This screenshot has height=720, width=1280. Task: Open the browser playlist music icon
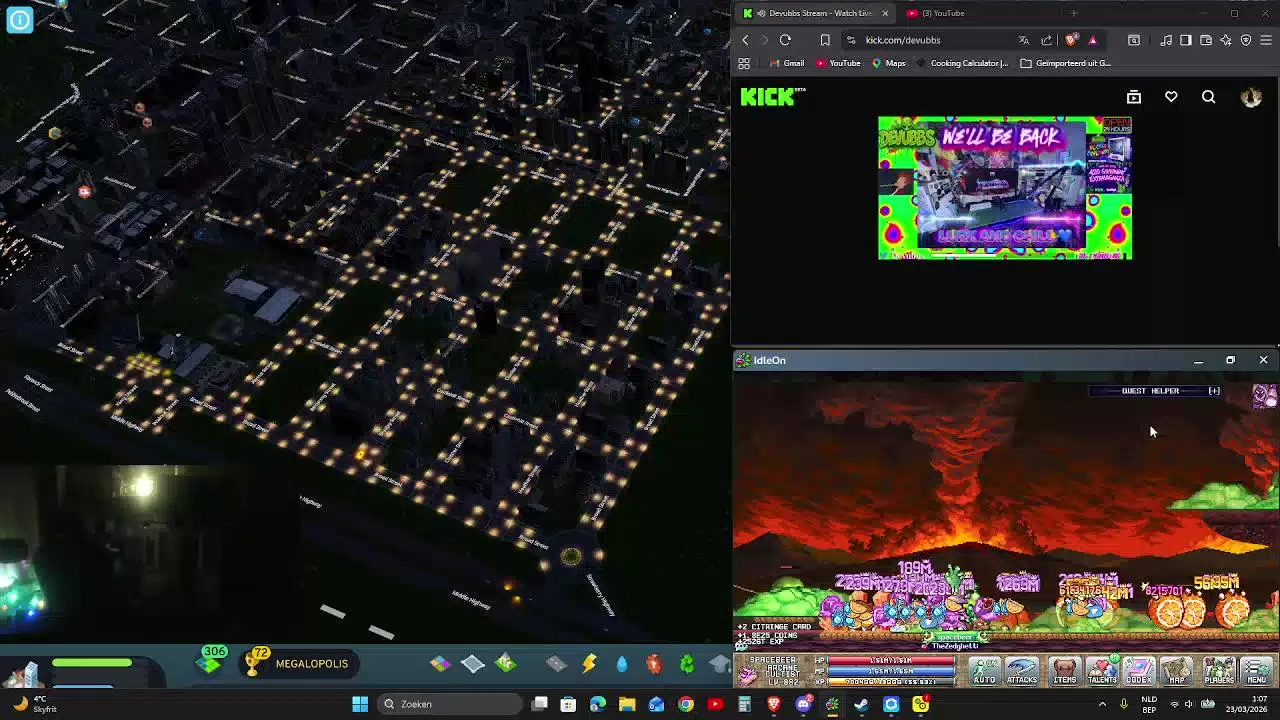pyautogui.click(x=1166, y=40)
